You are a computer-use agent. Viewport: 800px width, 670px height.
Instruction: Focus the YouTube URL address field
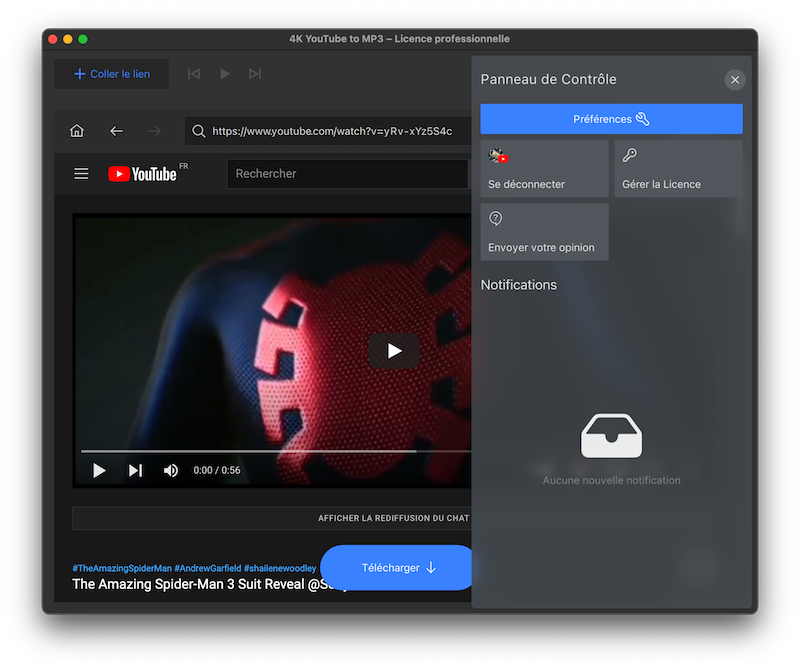click(x=328, y=131)
